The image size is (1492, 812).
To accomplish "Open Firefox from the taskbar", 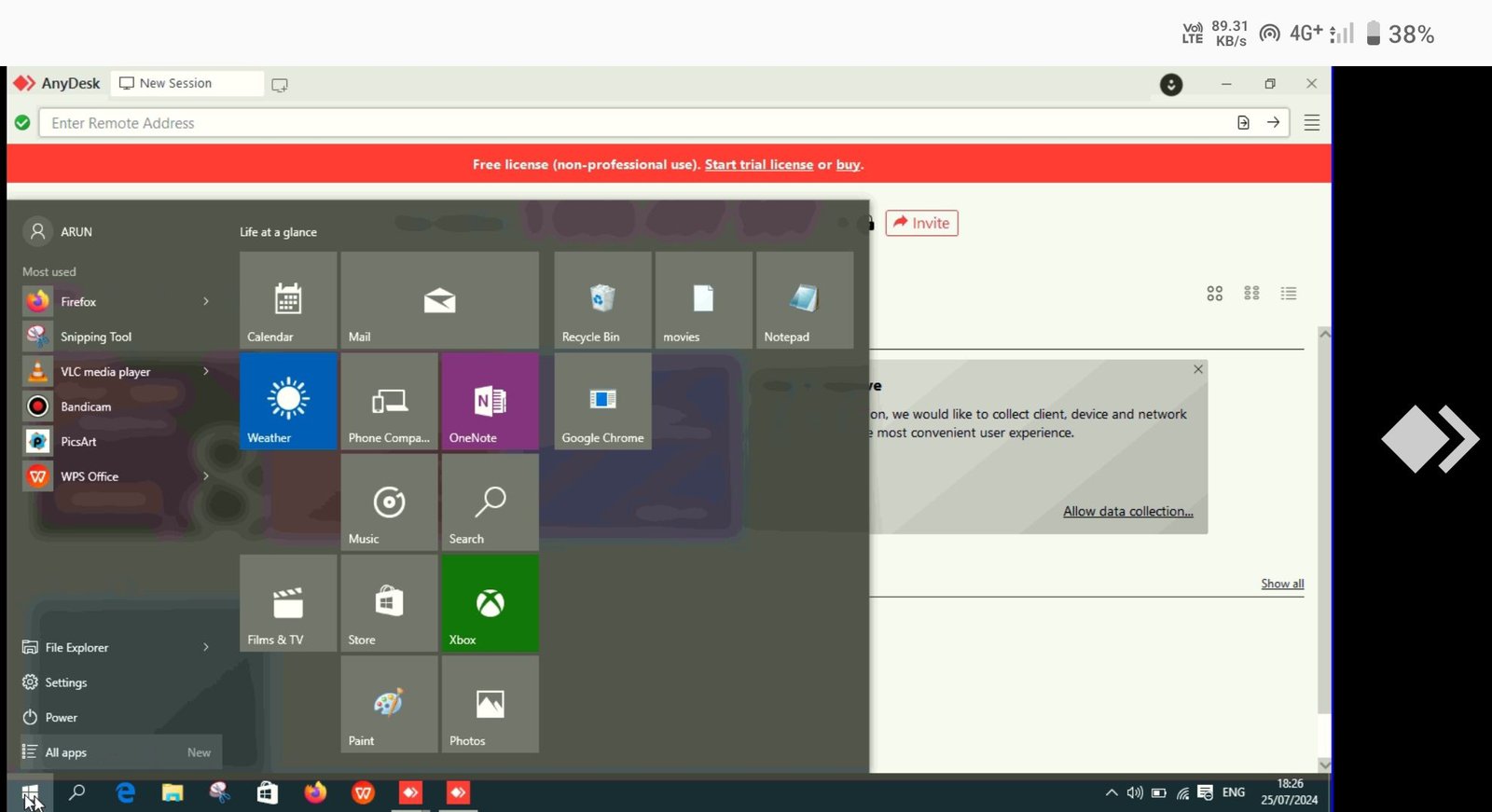I will (315, 792).
